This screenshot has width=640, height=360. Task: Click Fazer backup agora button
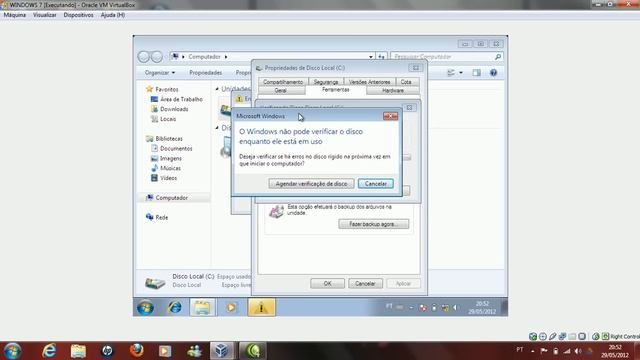[x=373, y=224]
